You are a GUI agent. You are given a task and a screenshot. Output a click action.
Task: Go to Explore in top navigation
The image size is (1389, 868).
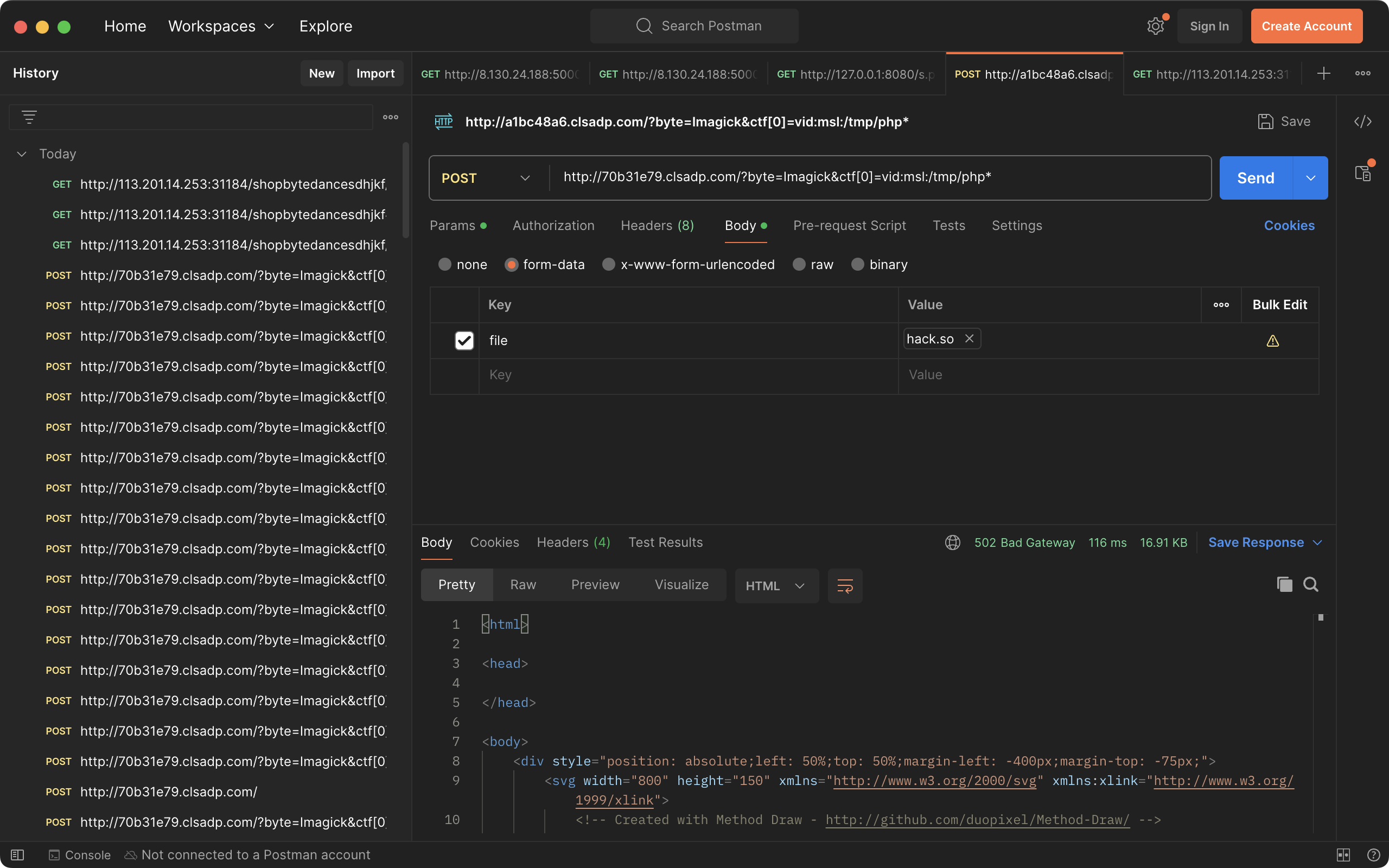(x=326, y=27)
